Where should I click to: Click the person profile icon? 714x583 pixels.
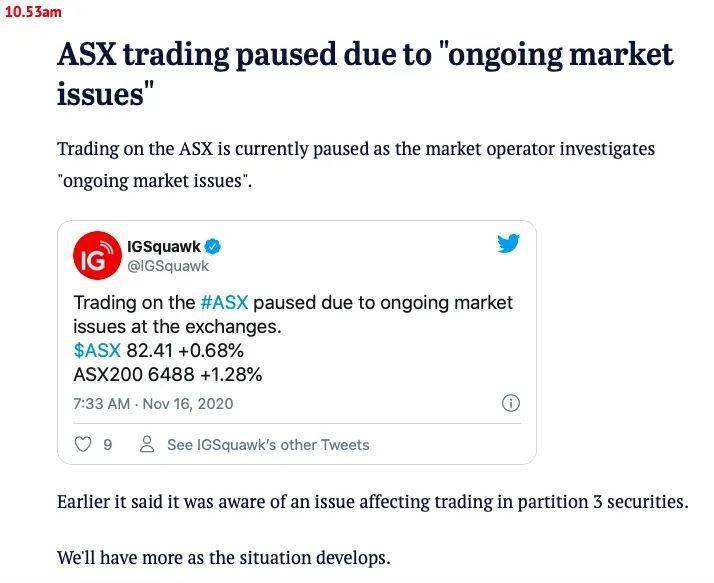[147, 444]
